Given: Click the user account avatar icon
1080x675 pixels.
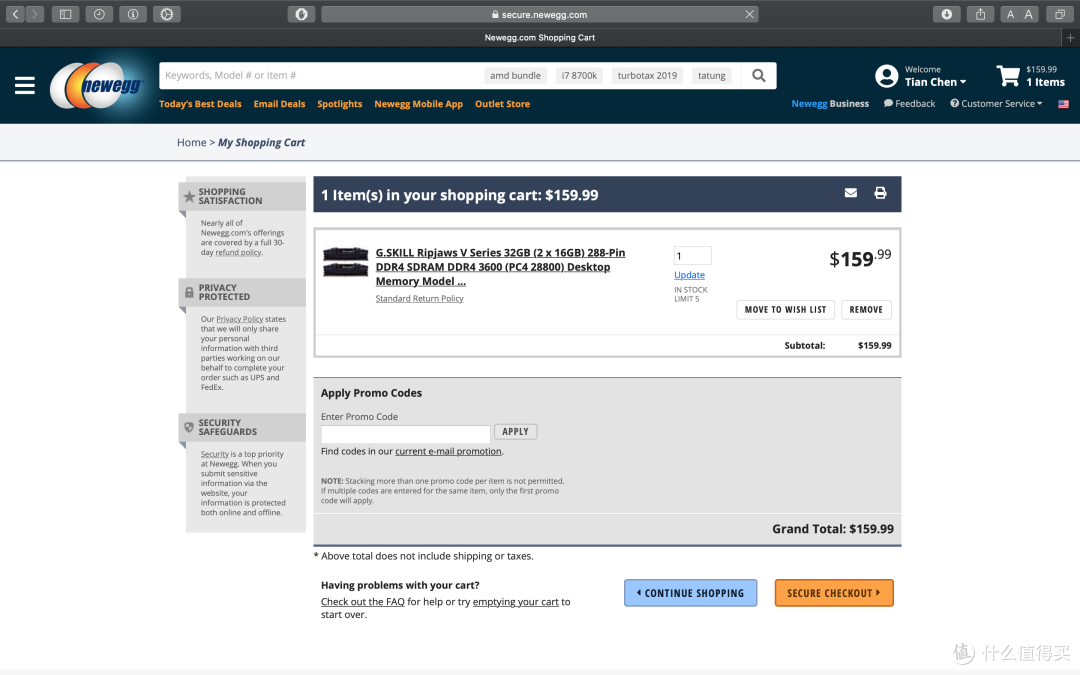Looking at the screenshot, I should [886, 76].
